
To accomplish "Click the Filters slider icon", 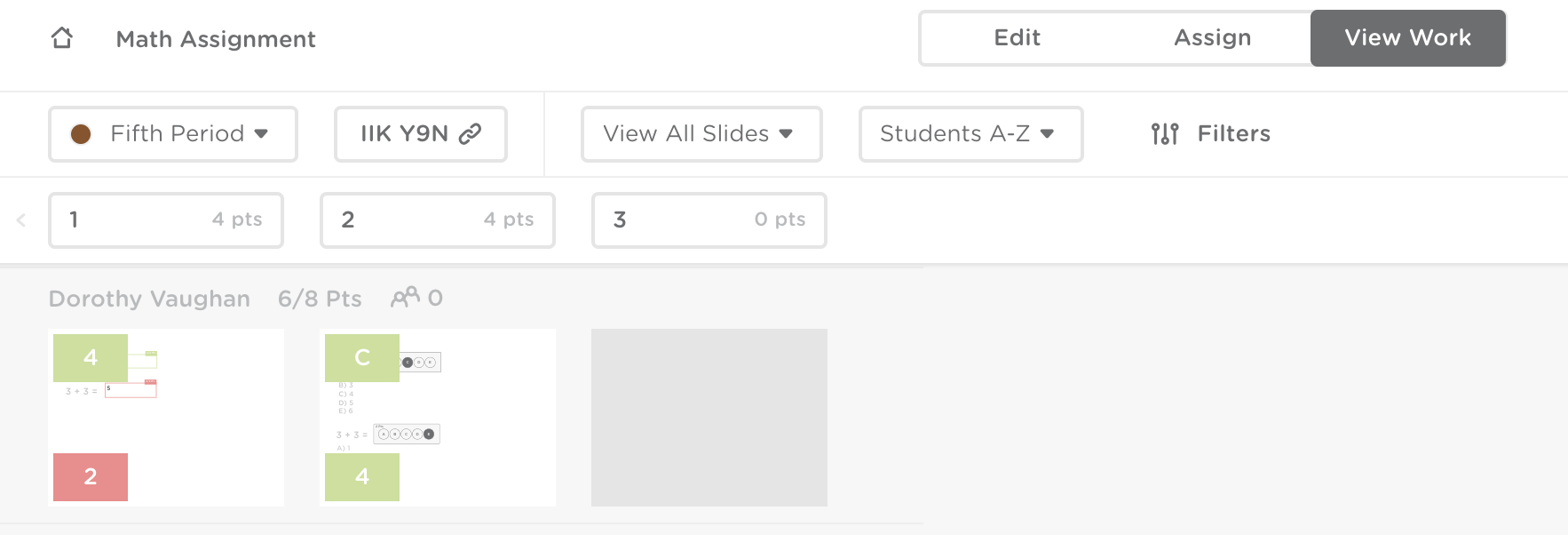I will [x=1163, y=133].
